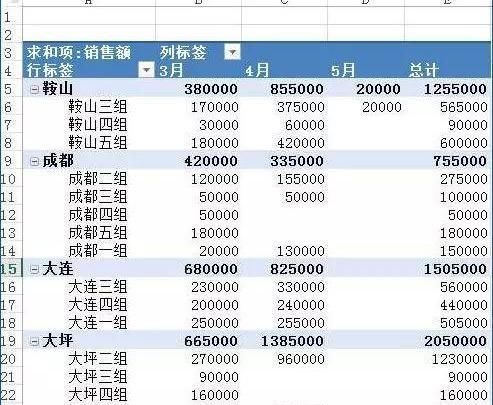The image size is (493, 405).
Task: Select the 大坪四组 row label
Action: (x=98, y=395)
